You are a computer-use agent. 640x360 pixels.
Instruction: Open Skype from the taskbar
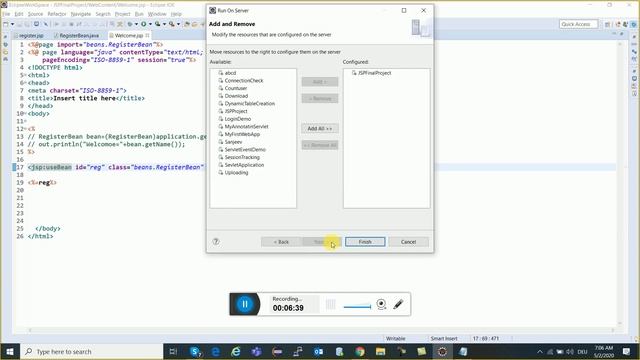click(x=195, y=351)
